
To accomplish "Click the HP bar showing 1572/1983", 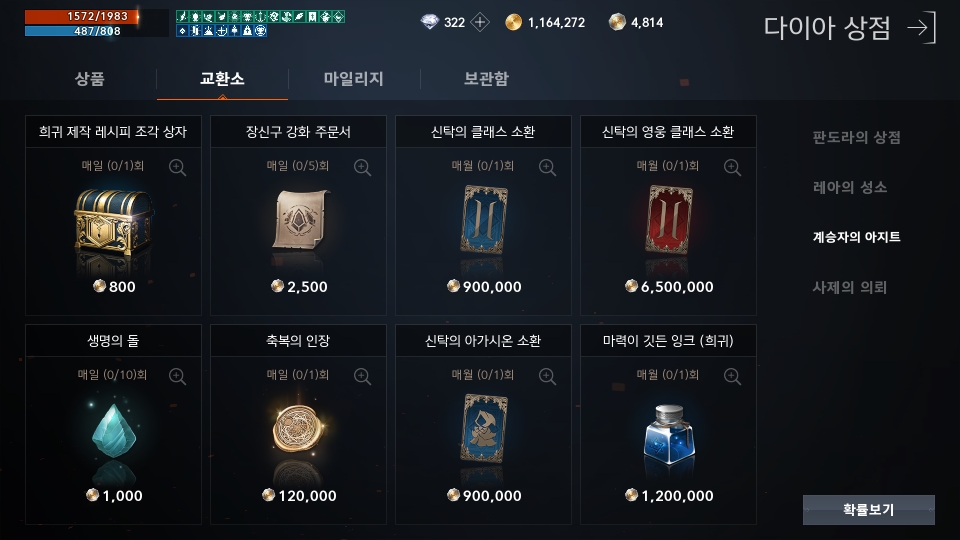I will (82, 16).
